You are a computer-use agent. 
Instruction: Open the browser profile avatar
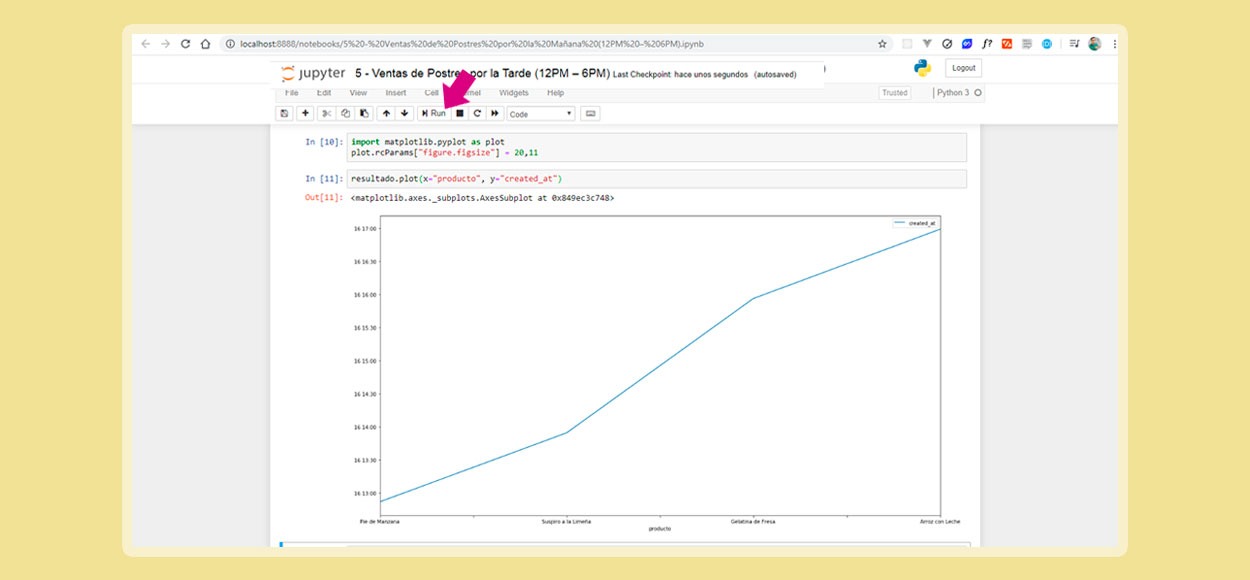coord(1095,44)
